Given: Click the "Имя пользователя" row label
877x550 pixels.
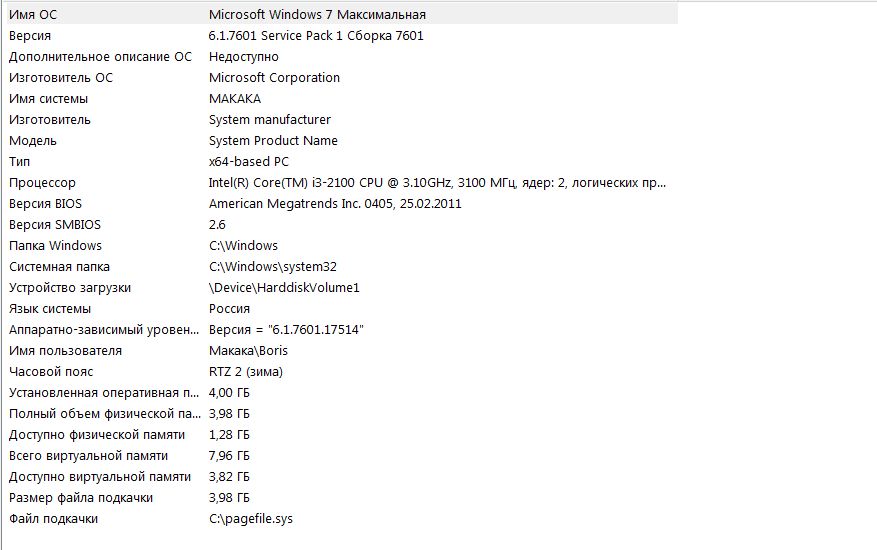Looking at the screenshot, I should 65,351.
